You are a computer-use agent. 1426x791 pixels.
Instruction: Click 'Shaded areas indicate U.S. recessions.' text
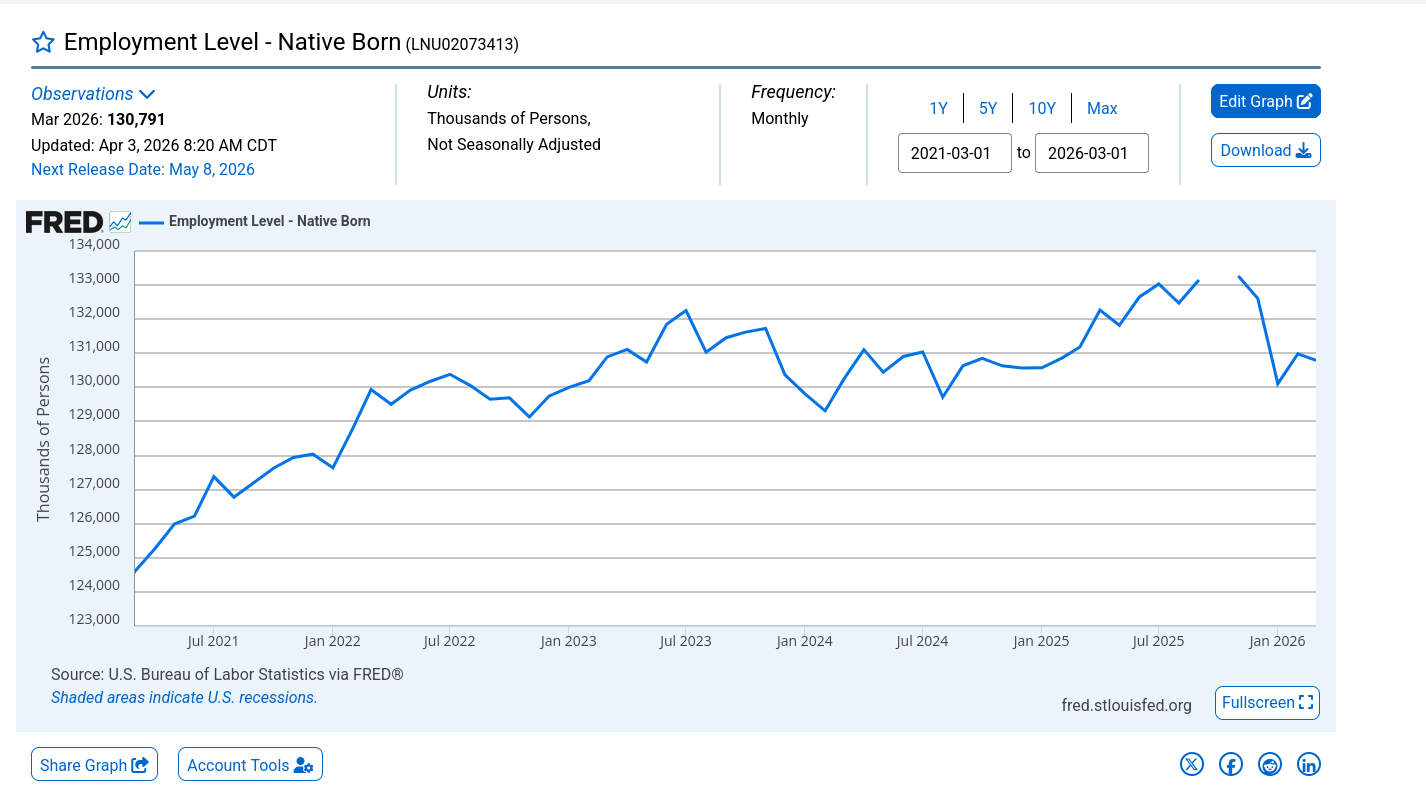pos(184,698)
